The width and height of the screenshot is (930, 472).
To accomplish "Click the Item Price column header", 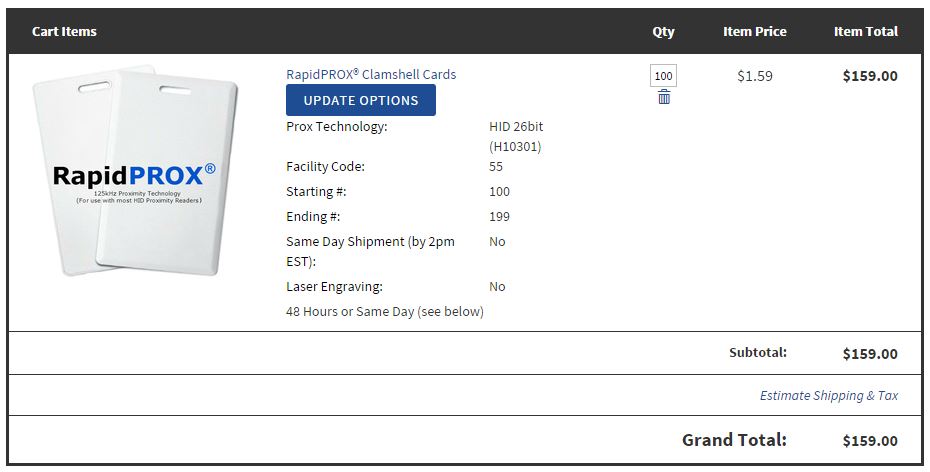I will coord(754,31).
